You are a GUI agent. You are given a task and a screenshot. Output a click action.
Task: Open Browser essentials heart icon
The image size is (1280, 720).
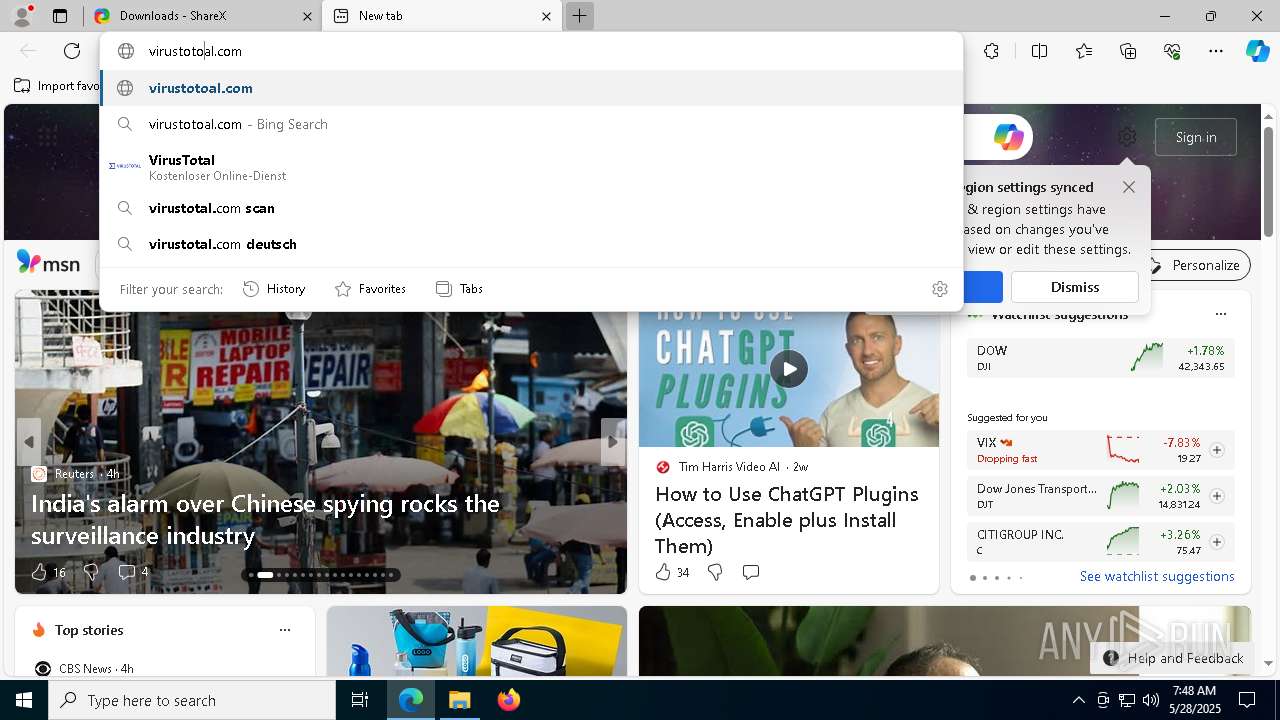tap(1172, 51)
